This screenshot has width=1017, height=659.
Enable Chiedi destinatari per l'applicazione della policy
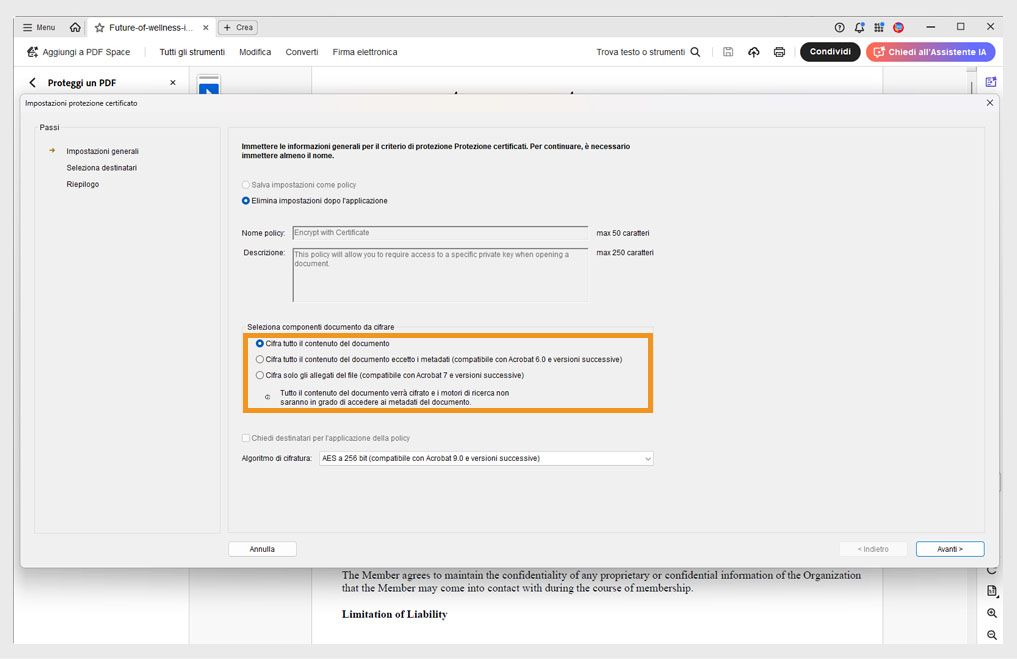point(245,437)
